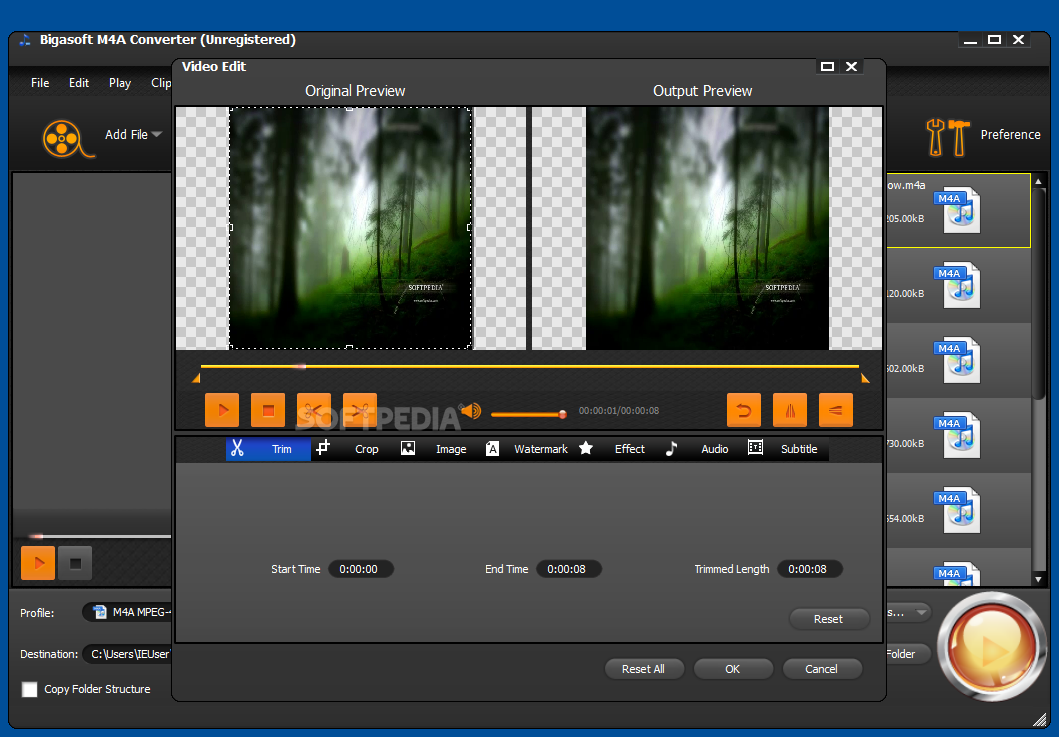Open the Profile M4A MPEG dropdown
The image size is (1059, 737).
coord(127,612)
